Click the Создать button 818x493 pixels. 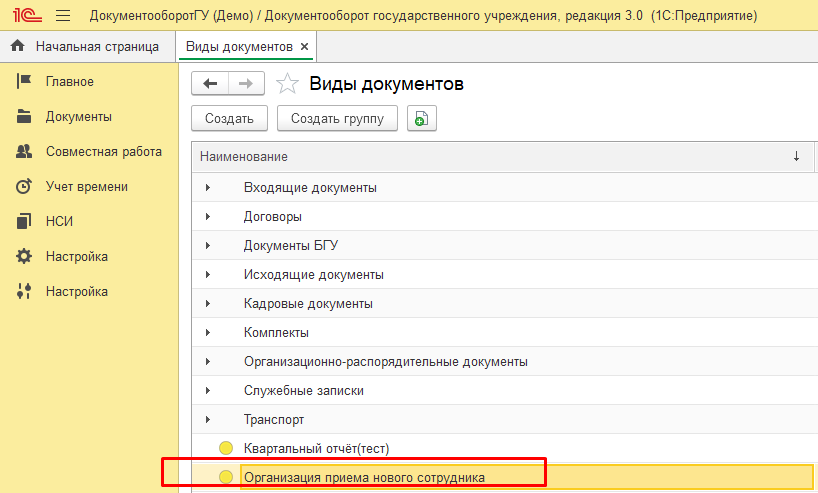(x=230, y=118)
